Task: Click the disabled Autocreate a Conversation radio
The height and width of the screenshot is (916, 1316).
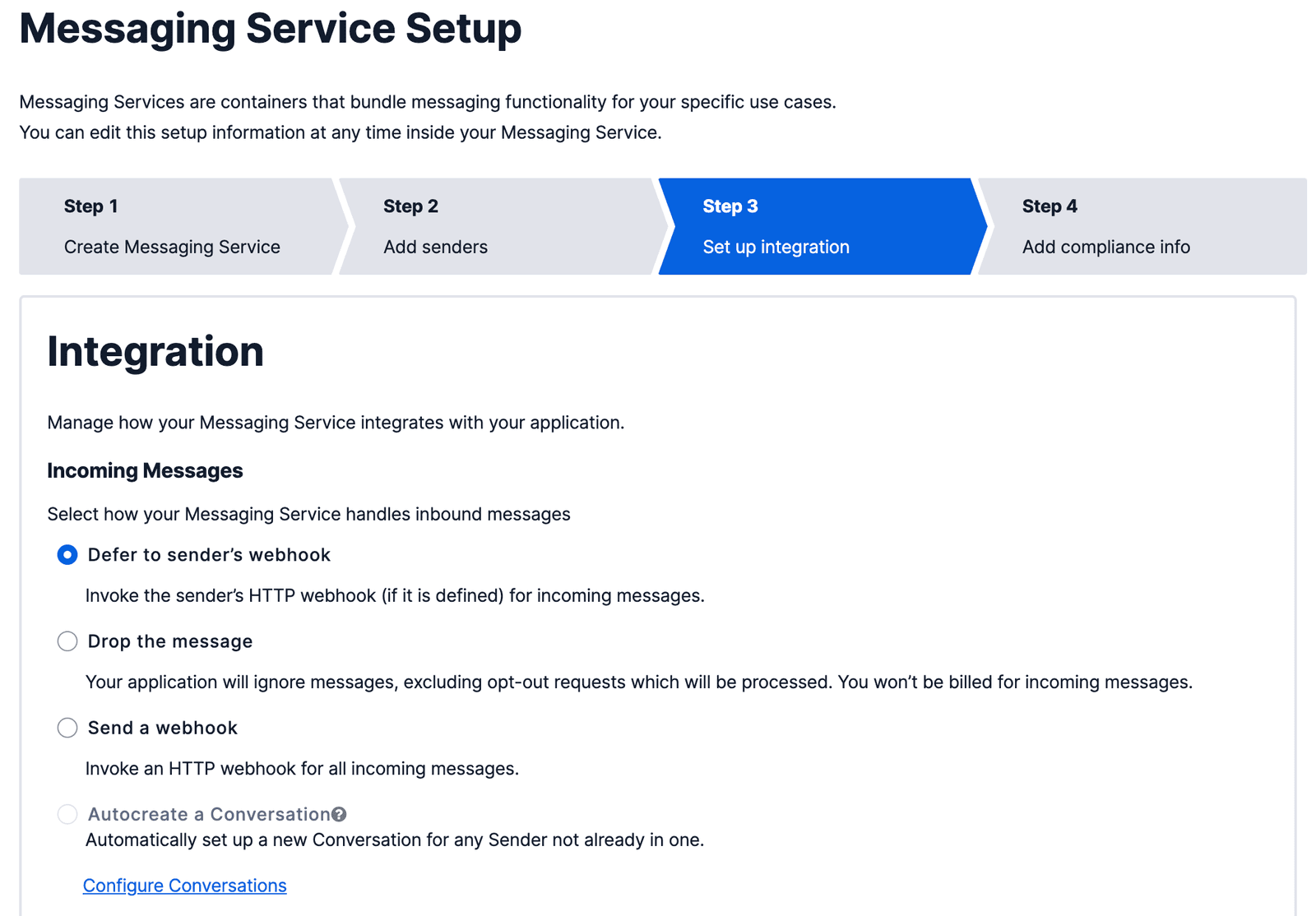Action: click(67, 814)
